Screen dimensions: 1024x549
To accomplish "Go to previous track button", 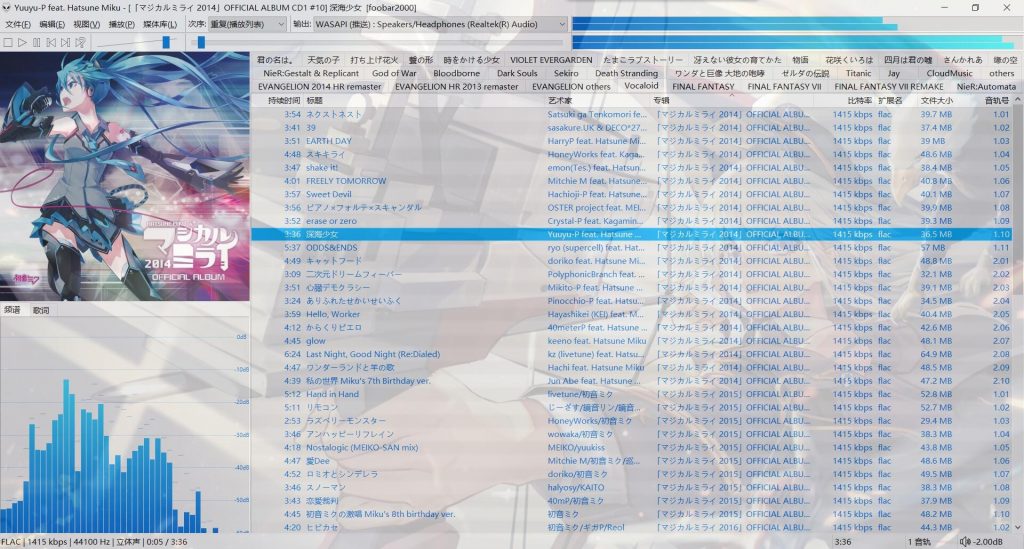I will point(51,42).
